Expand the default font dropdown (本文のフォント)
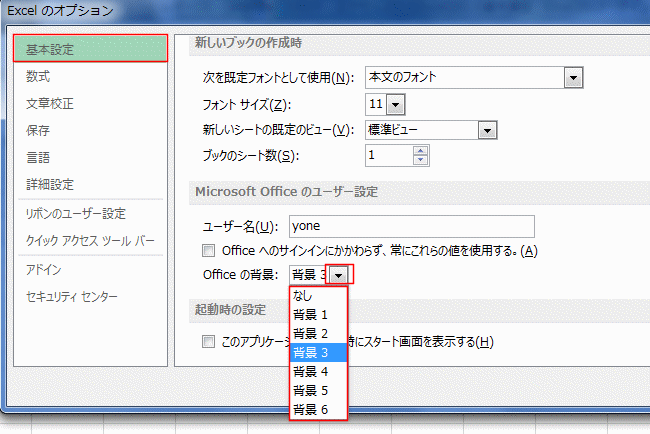 pyautogui.click(x=573, y=78)
